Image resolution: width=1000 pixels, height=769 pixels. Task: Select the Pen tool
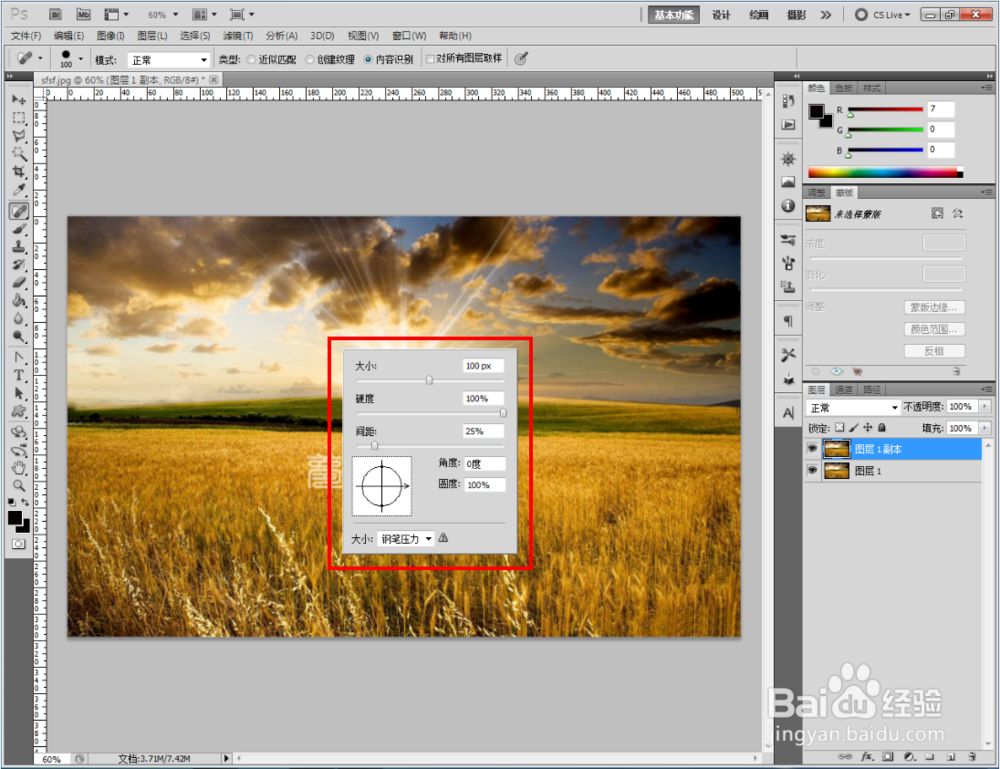[19, 357]
